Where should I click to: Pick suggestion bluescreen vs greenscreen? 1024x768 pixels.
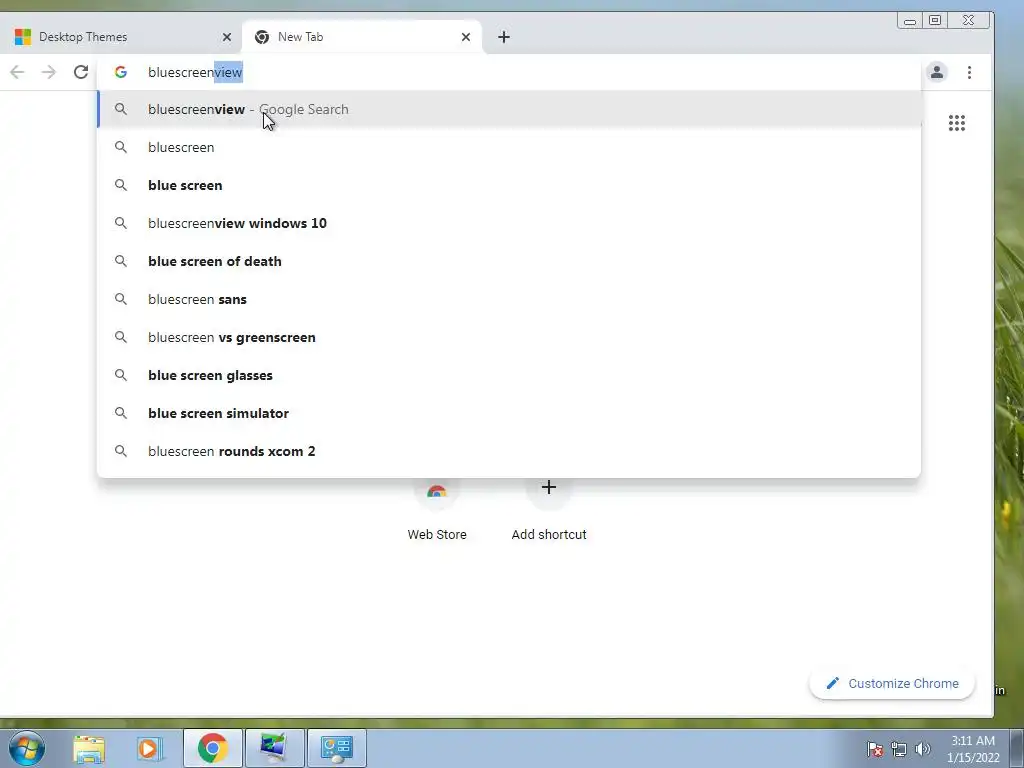click(509, 337)
